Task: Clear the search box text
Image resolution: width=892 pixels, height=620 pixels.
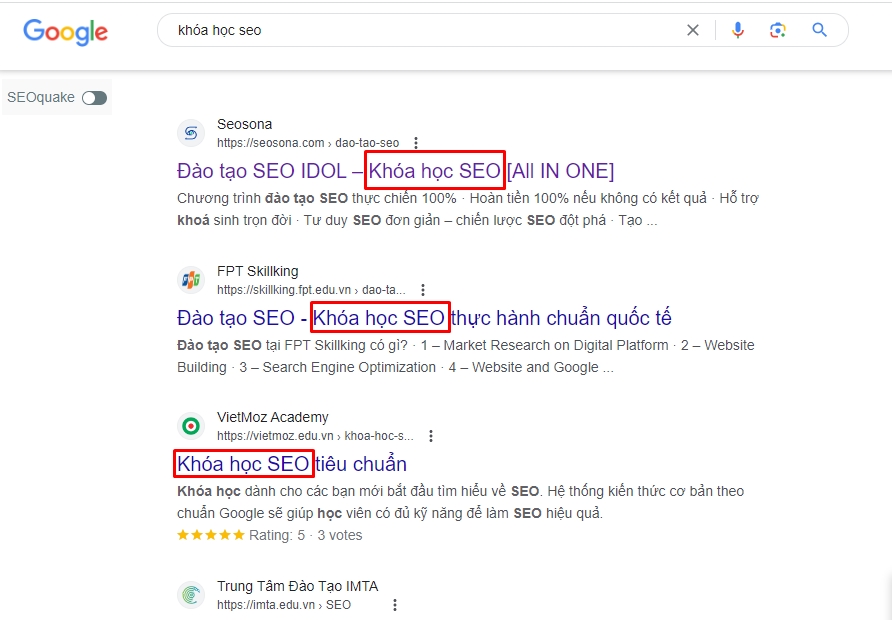Action: (x=693, y=30)
